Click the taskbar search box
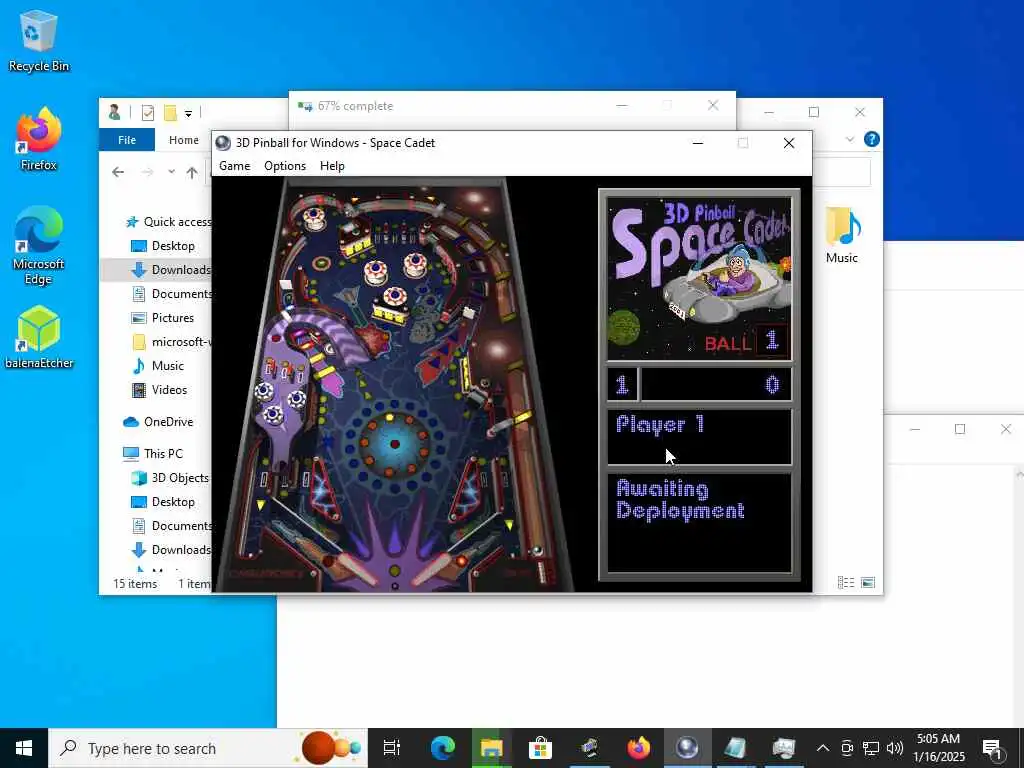The width and height of the screenshot is (1024, 768). (x=208, y=748)
